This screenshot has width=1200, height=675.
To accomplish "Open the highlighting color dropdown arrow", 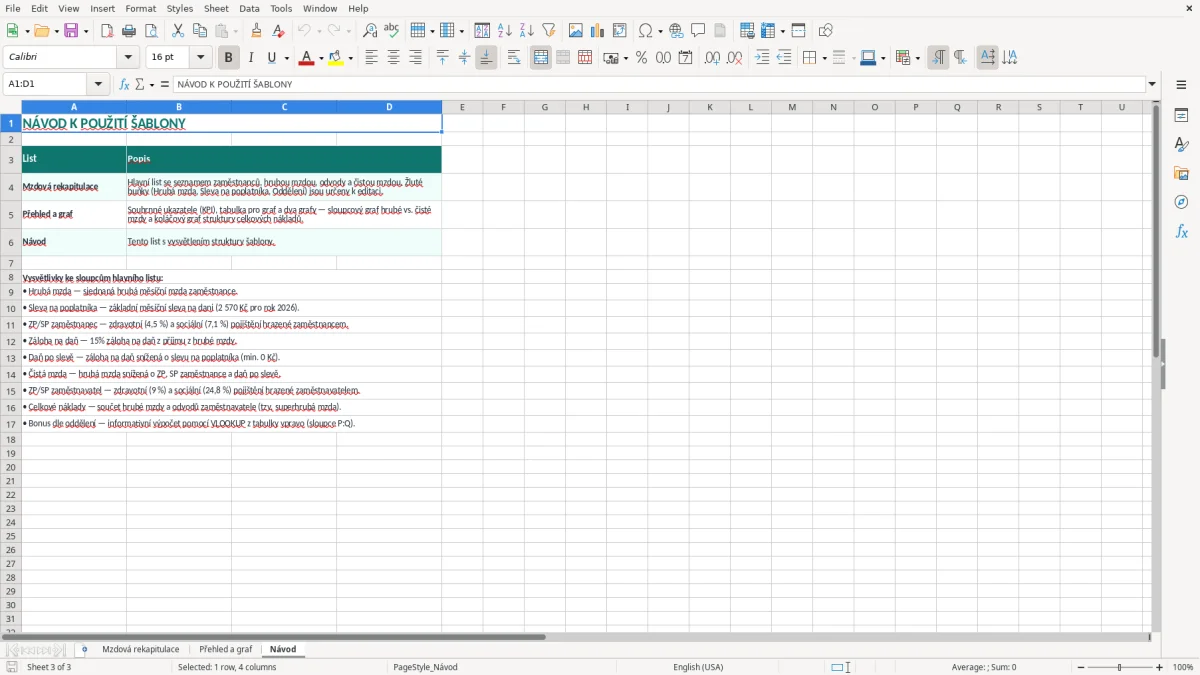I will pos(350,58).
